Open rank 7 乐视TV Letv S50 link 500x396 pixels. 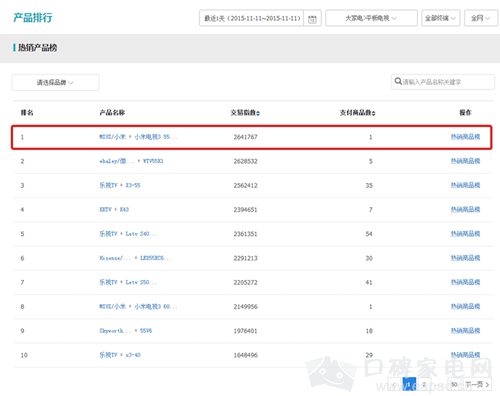(x=128, y=282)
